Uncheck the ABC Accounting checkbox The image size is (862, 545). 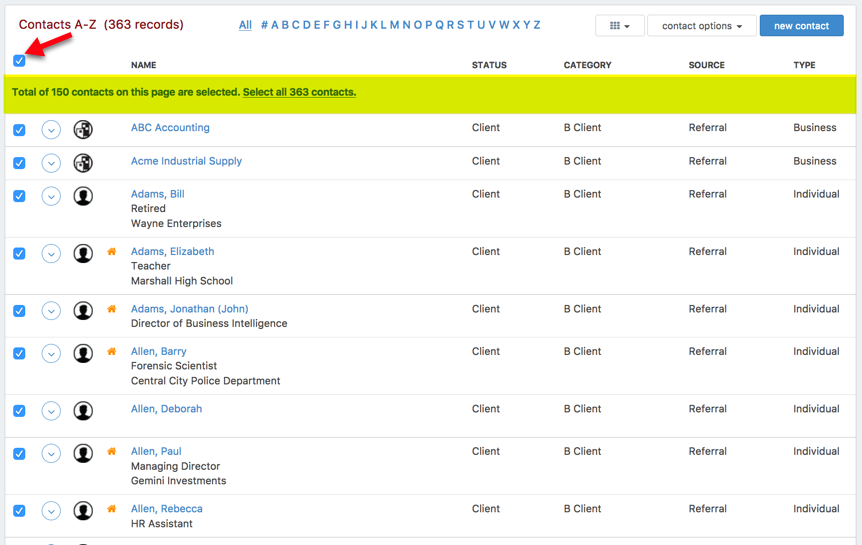pyautogui.click(x=19, y=130)
